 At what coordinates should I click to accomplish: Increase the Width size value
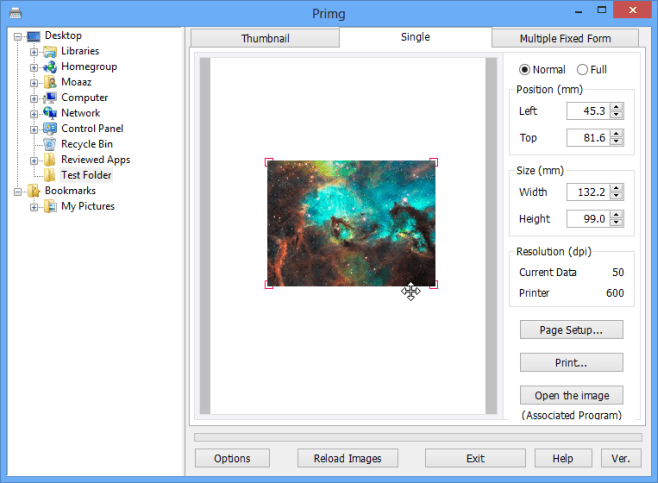pyautogui.click(x=616, y=188)
